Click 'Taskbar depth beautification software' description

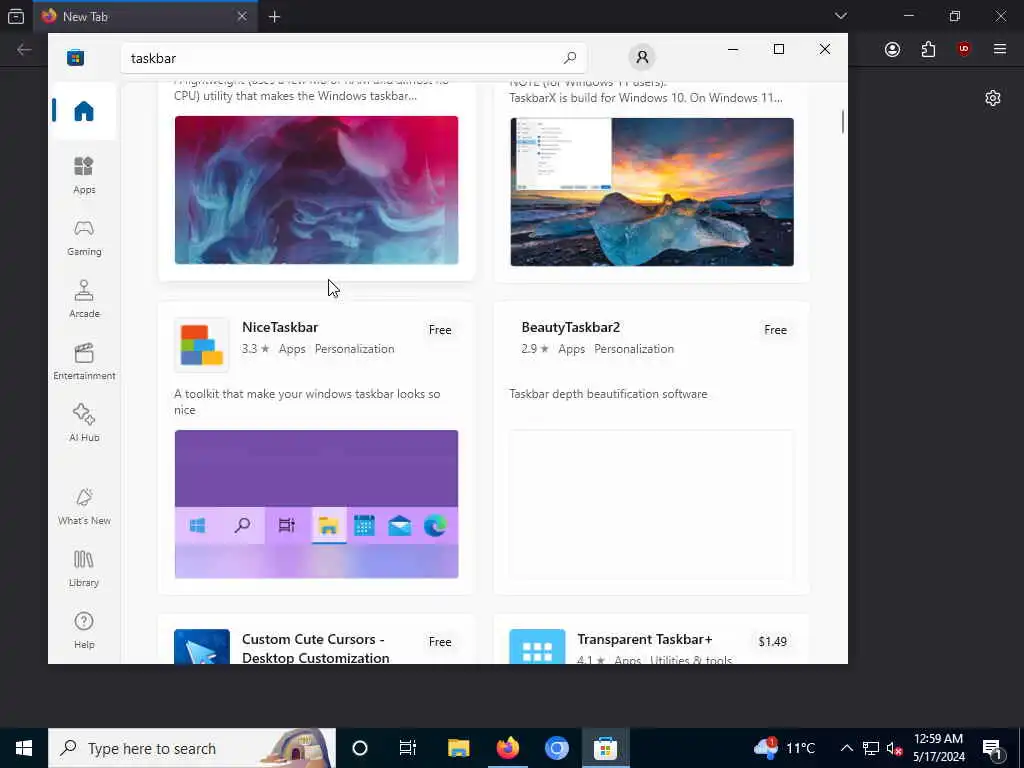click(608, 394)
